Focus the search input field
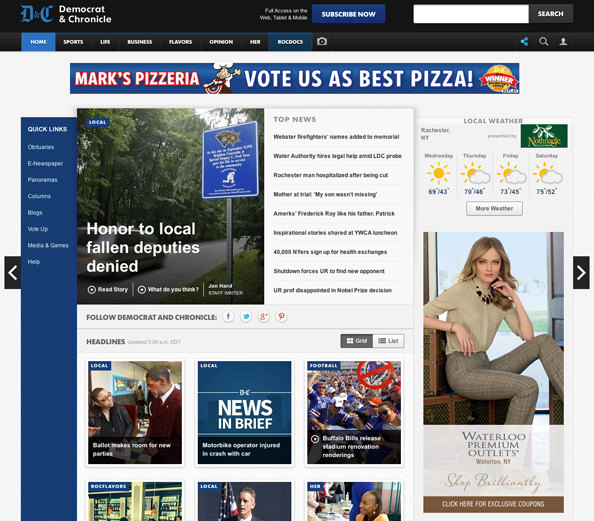 (x=471, y=14)
